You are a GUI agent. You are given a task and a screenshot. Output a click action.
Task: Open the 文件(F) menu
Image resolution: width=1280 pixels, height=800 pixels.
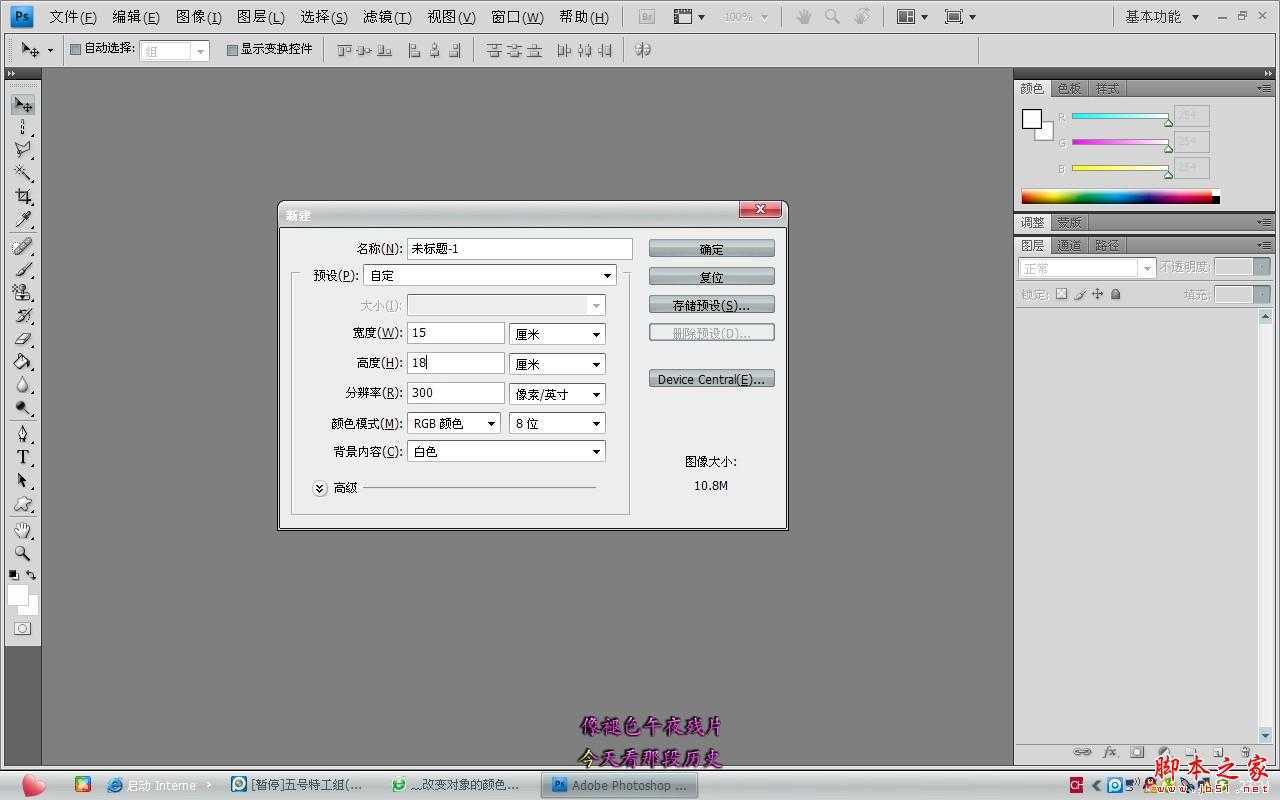click(x=73, y=17)
